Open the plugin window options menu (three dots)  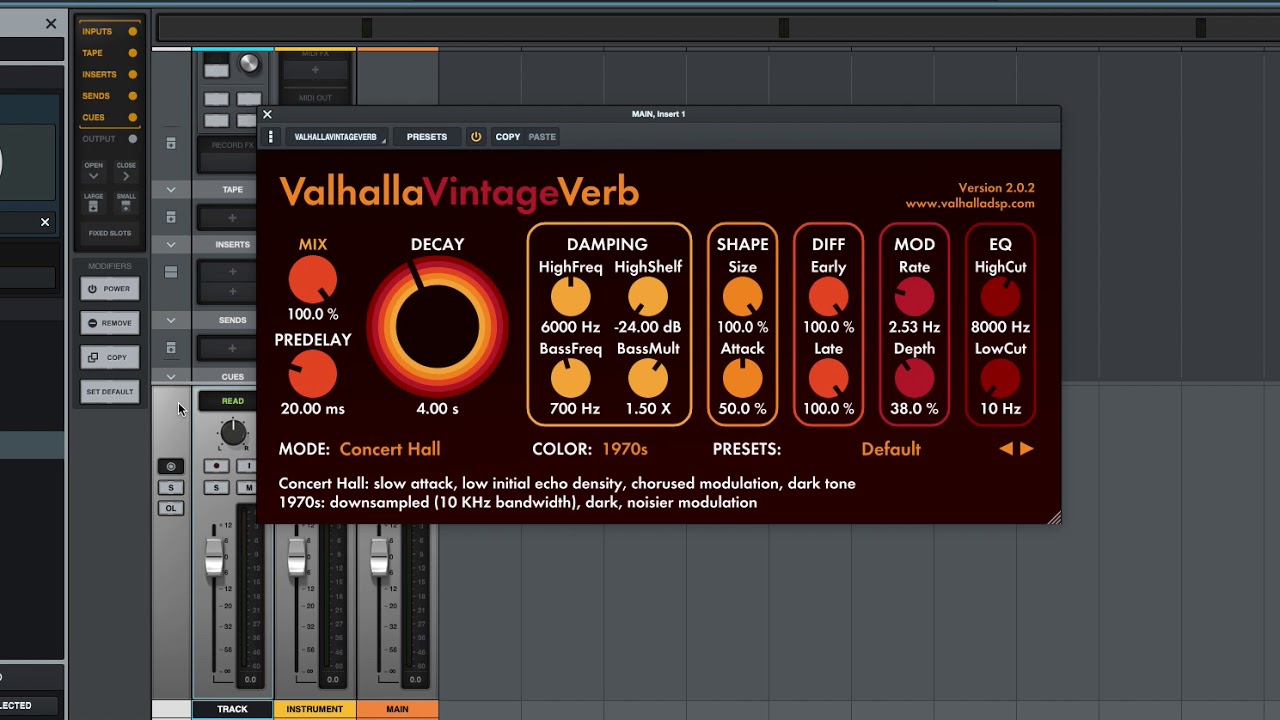(270, 137)
